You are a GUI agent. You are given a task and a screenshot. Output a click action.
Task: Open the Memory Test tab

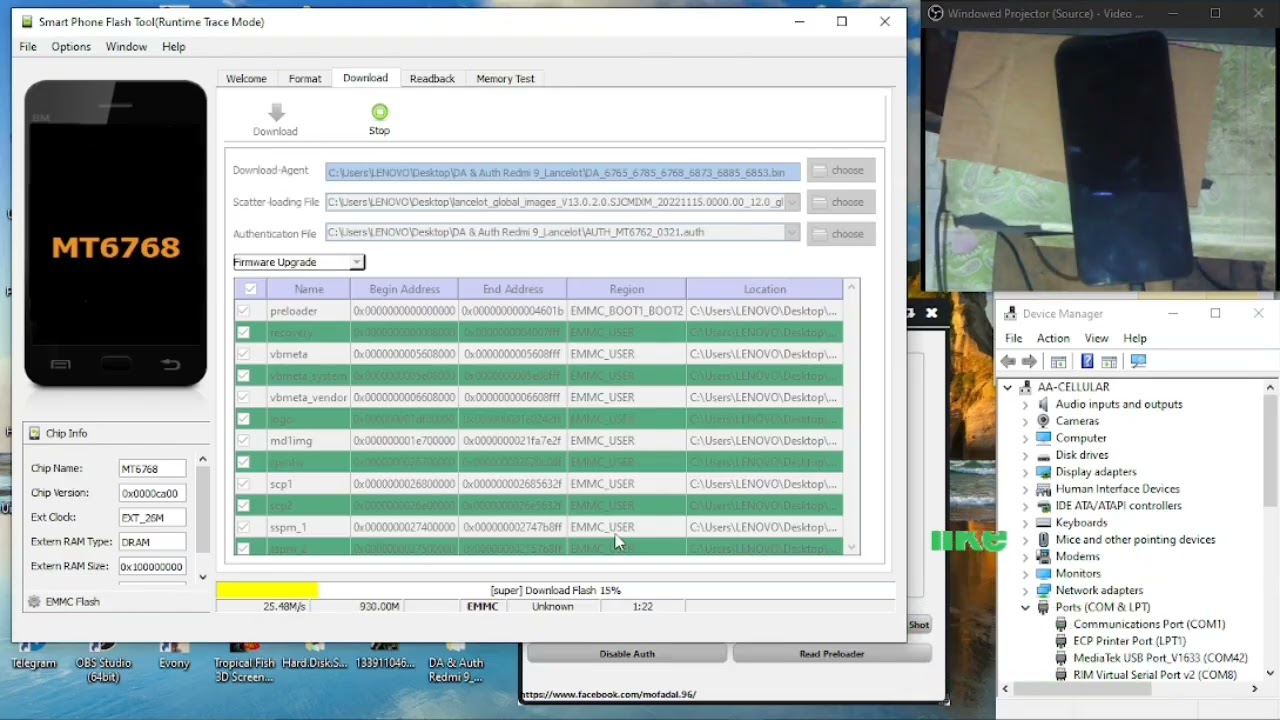tap(505, 79)
